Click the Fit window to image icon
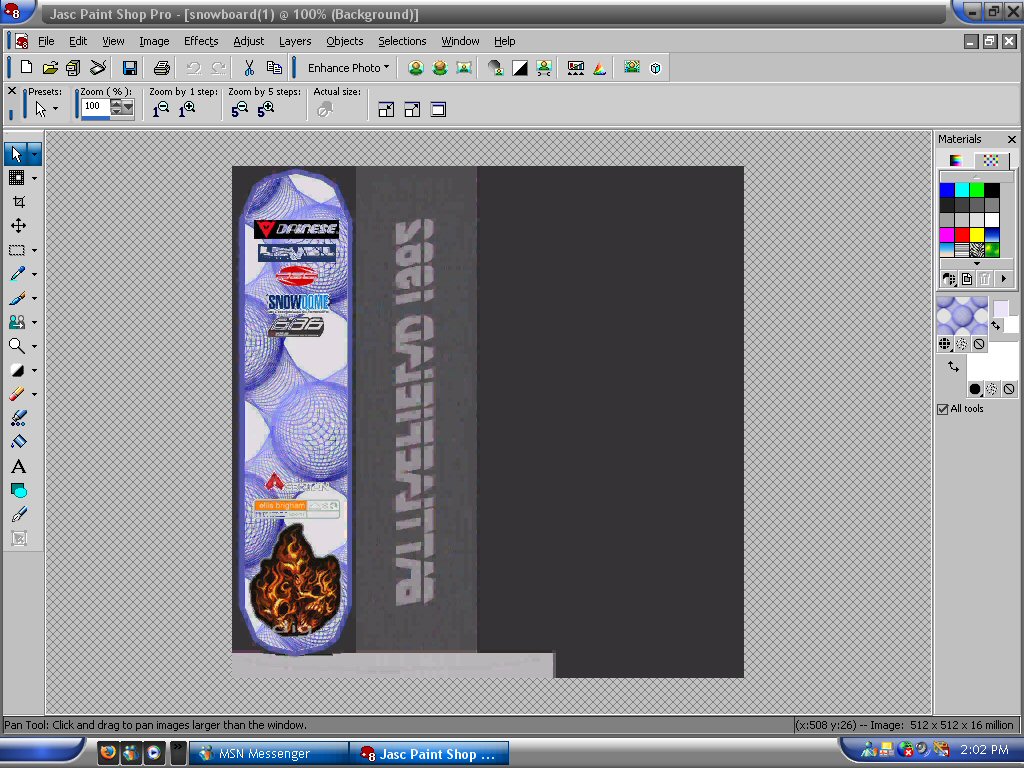Screen dimensions: 1024x768 pos(387,110)
